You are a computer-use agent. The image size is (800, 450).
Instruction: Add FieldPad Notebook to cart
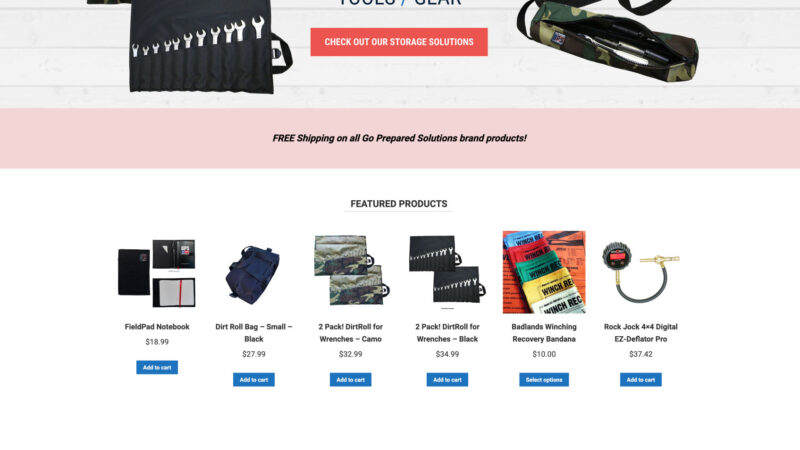[157, 367]
